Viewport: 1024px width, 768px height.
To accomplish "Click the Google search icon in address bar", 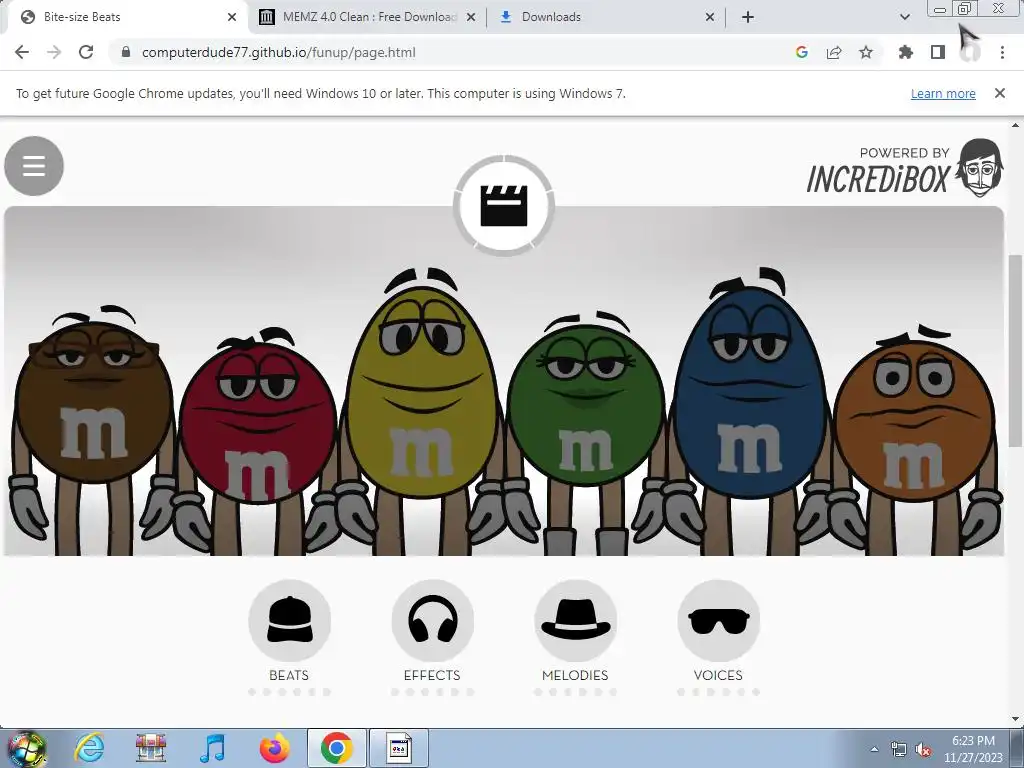I will (x=802, y=52).
